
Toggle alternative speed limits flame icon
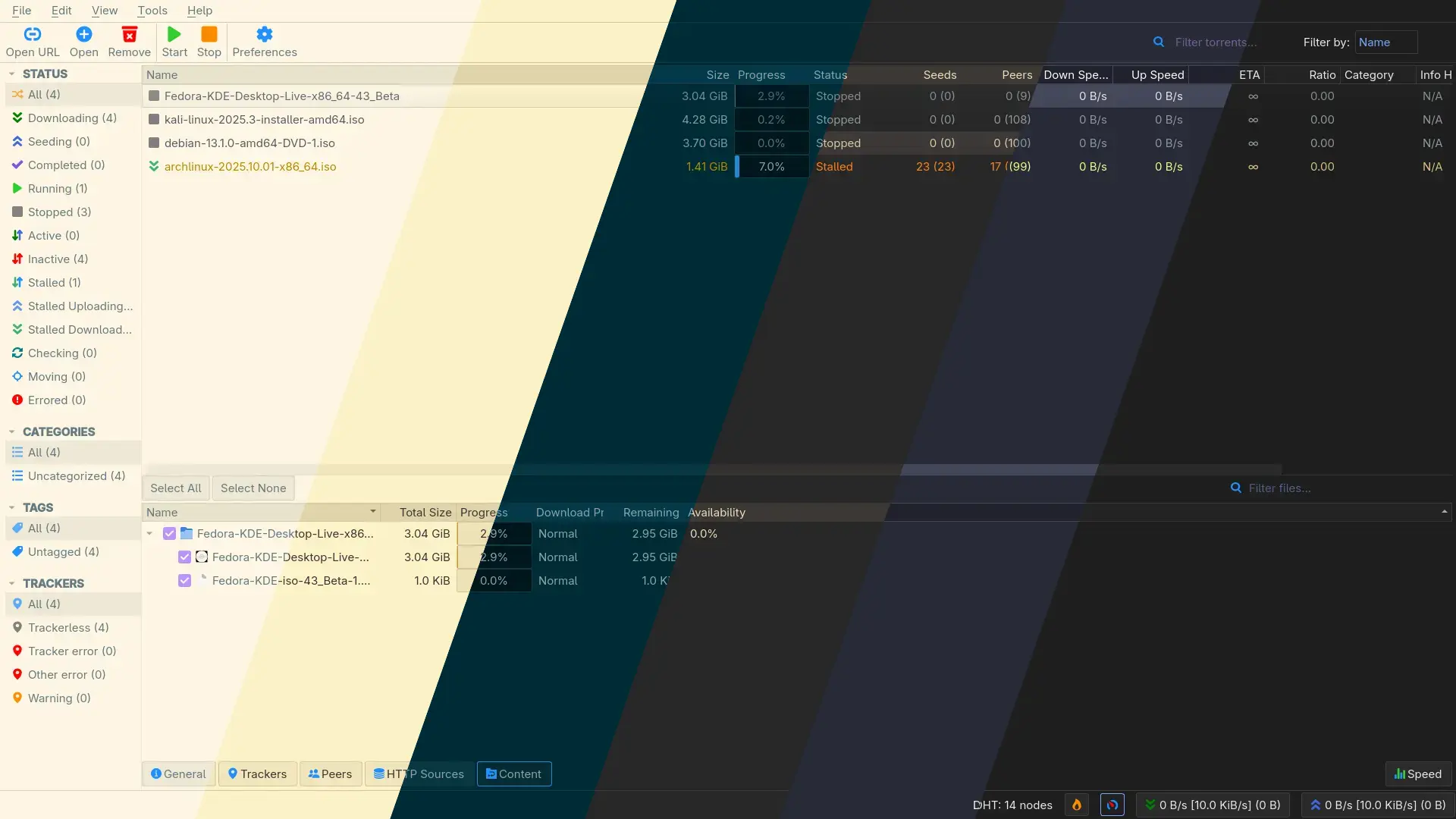point(1078,805)
